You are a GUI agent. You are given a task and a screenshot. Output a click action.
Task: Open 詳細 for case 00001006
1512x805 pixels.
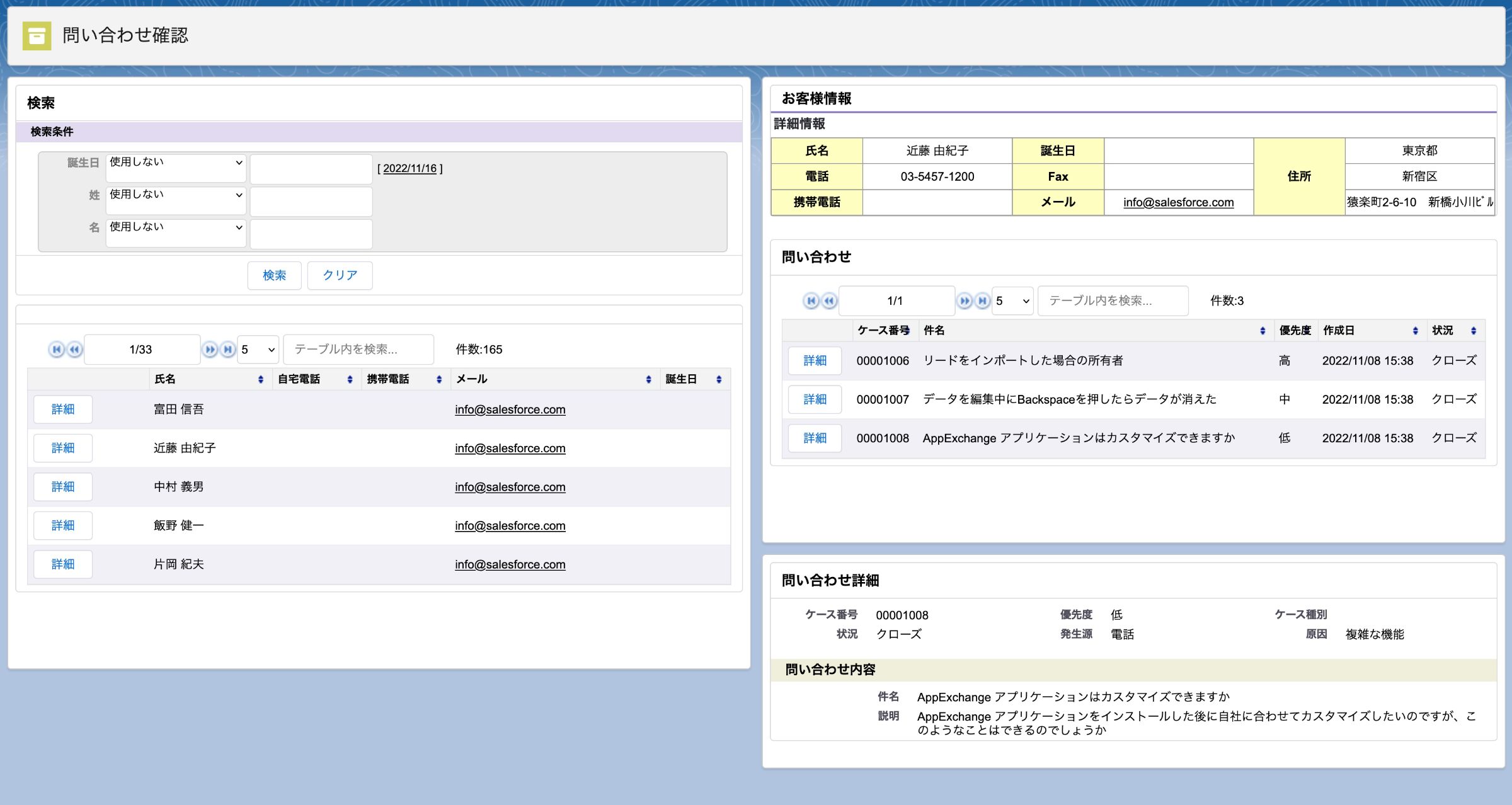pyautogui.click(x=815, y=360)
